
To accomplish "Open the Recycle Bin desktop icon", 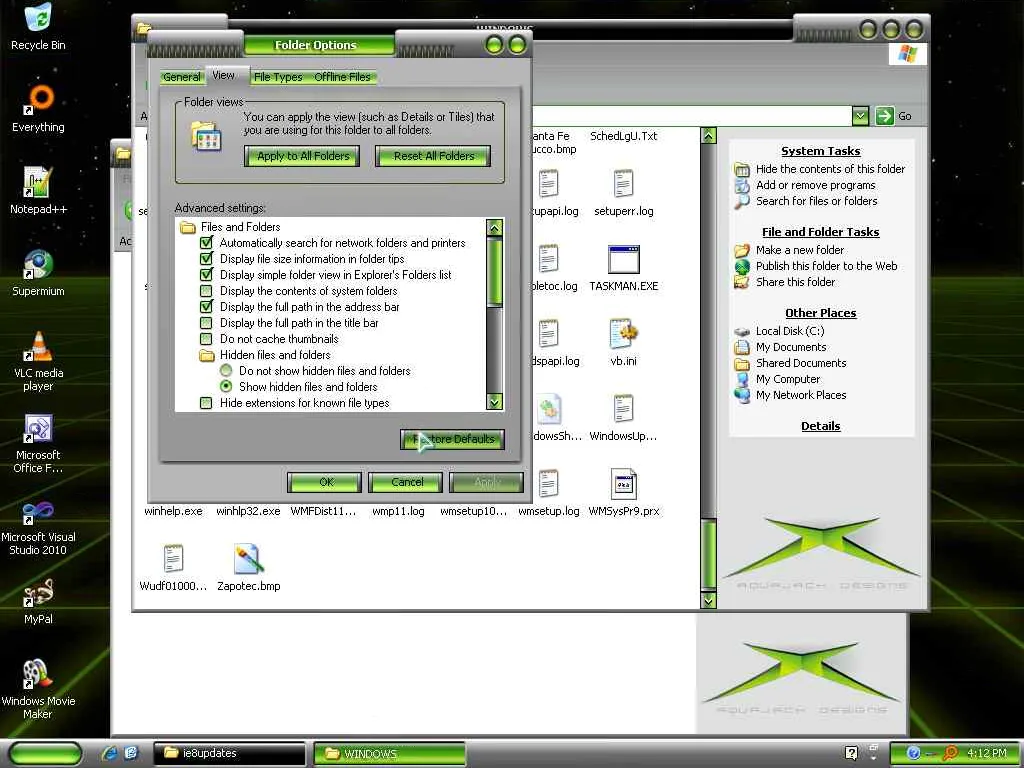I will coord(38,18).
